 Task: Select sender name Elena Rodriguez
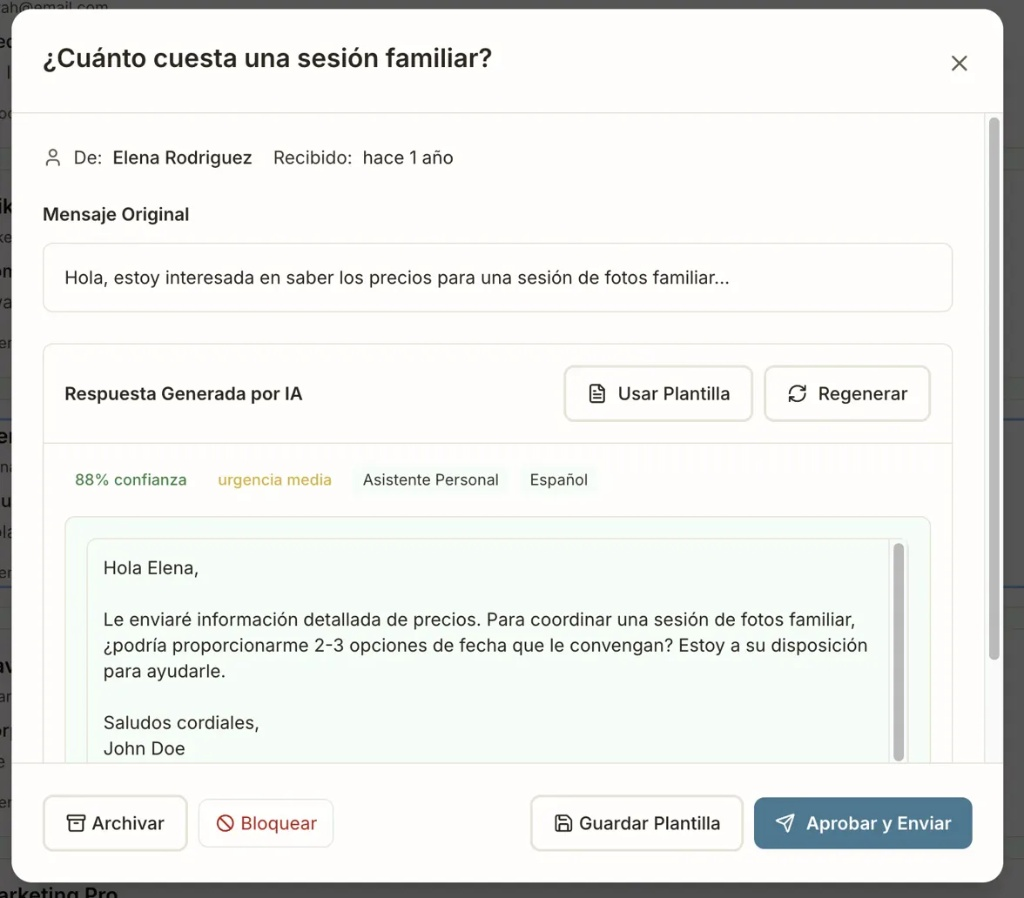pos(182,157)
